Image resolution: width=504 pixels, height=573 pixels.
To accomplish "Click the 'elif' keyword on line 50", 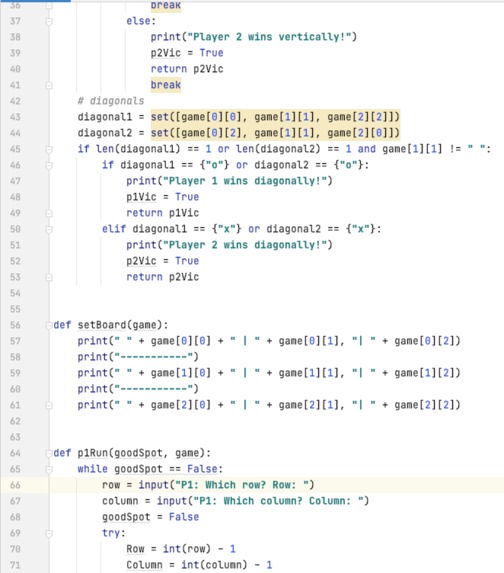I will [x=114, y=229].
